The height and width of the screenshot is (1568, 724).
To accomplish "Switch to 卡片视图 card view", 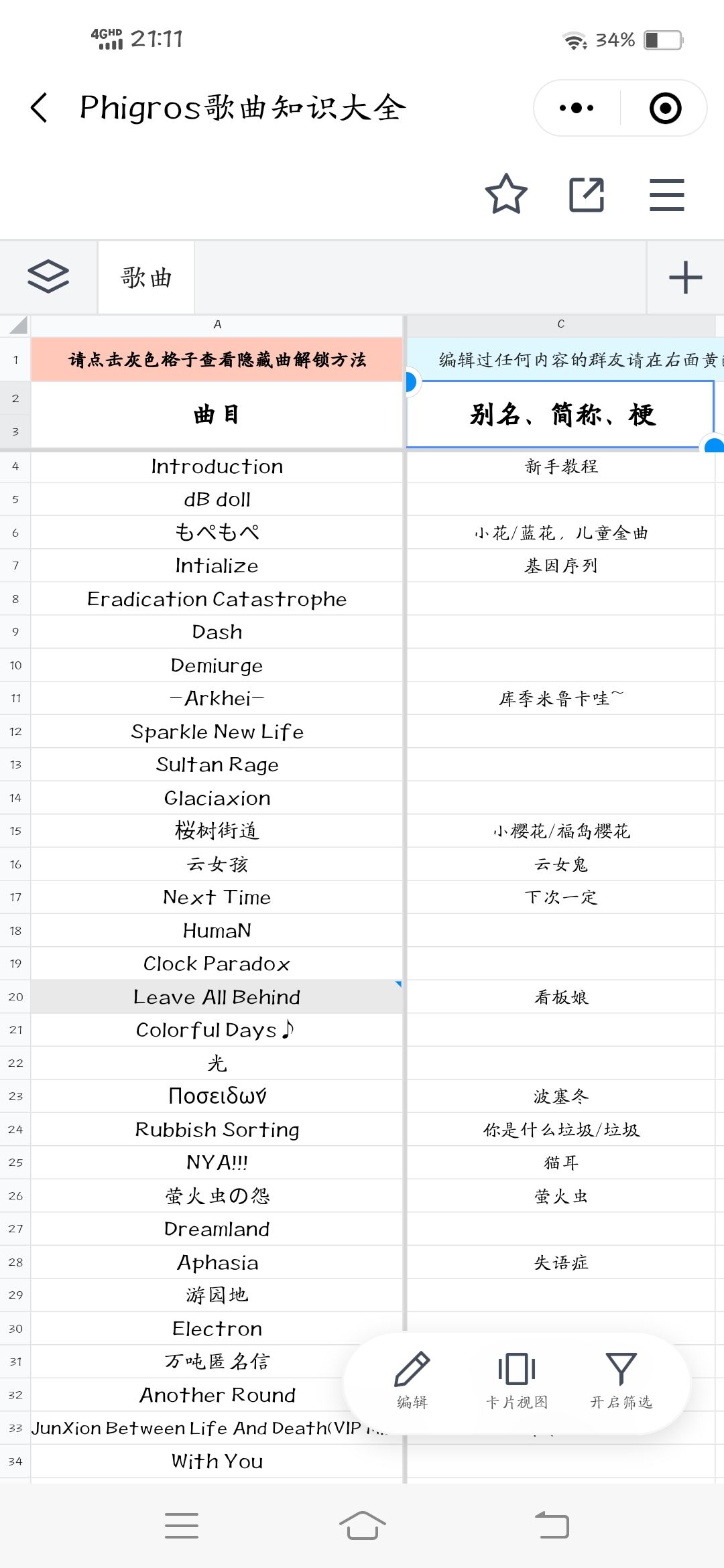I will point(517,1380).
